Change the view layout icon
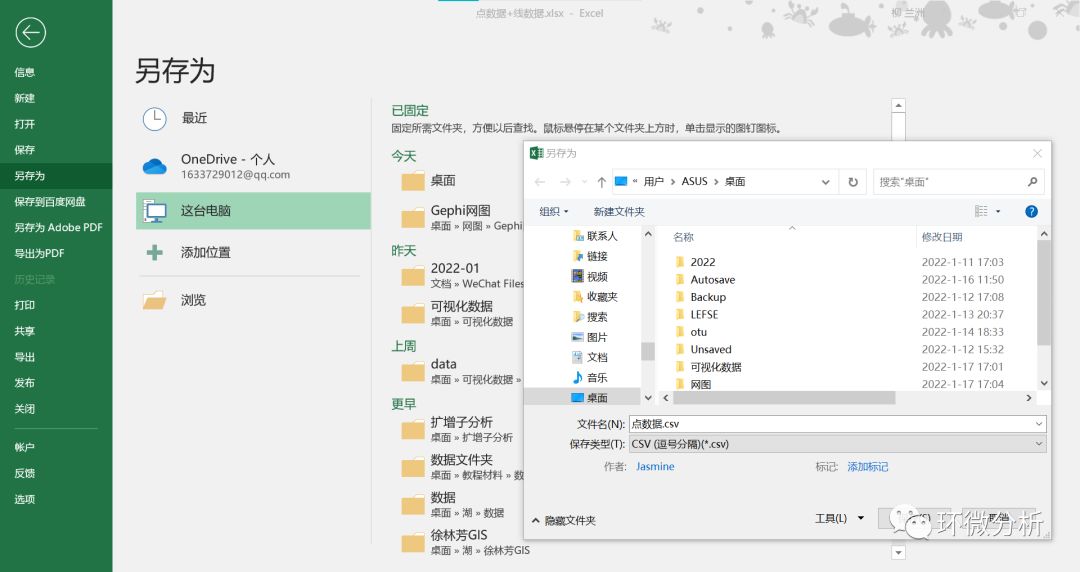Screen dimensions: 1080x572 pos(982,212)
